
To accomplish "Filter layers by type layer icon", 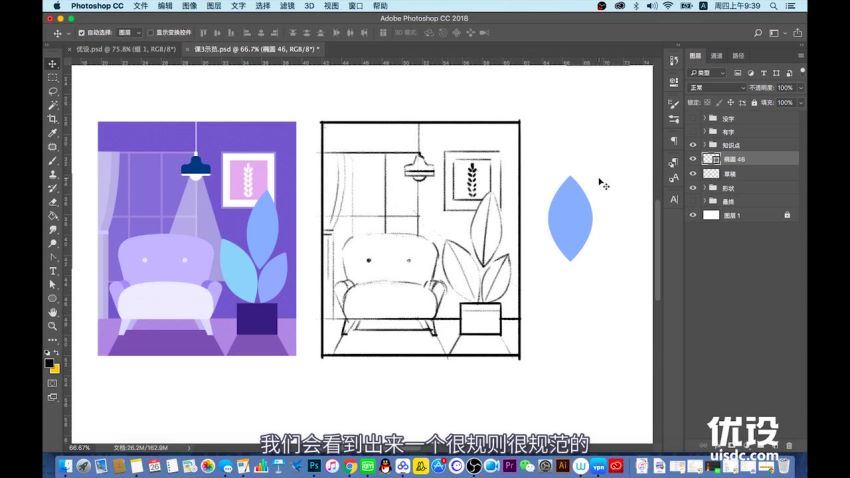I will (763, 73).
